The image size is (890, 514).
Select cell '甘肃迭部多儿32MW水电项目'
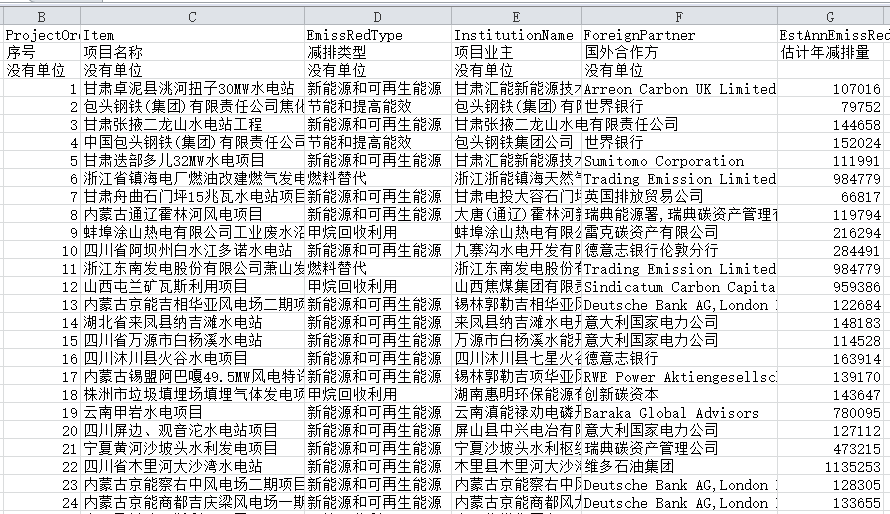click(192, 161)
